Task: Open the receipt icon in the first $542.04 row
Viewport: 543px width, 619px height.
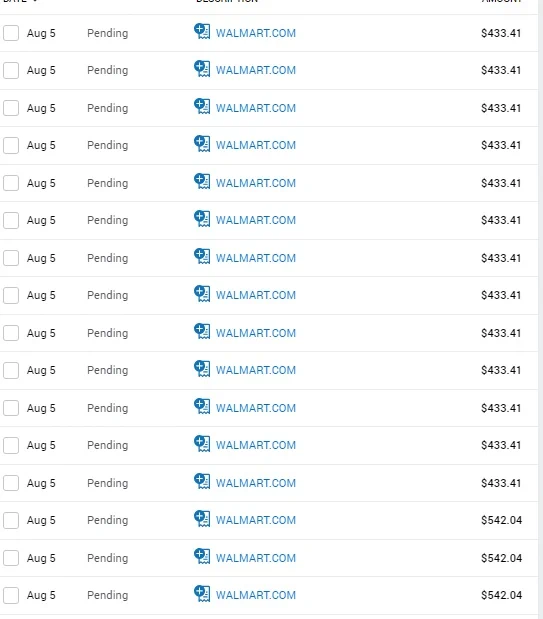Action: click(202, 519)
